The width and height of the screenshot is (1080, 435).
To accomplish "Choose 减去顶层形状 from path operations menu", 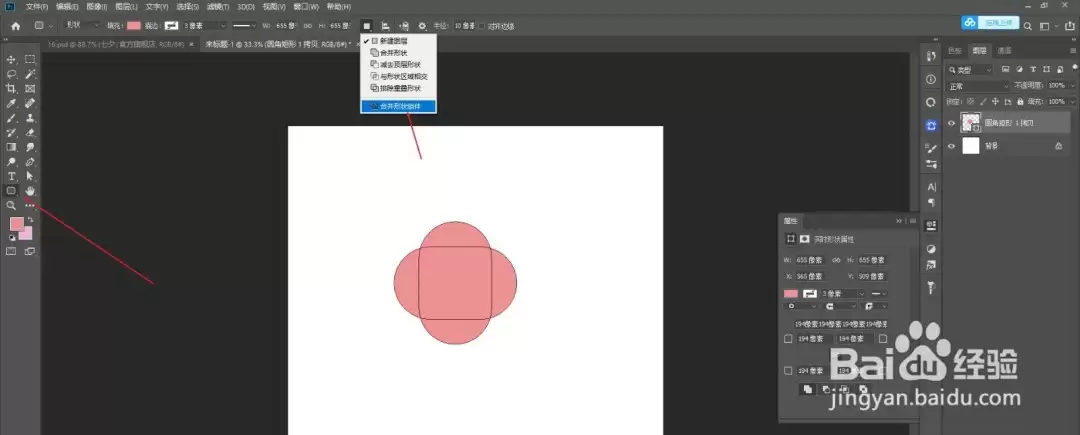I will 398,65.
